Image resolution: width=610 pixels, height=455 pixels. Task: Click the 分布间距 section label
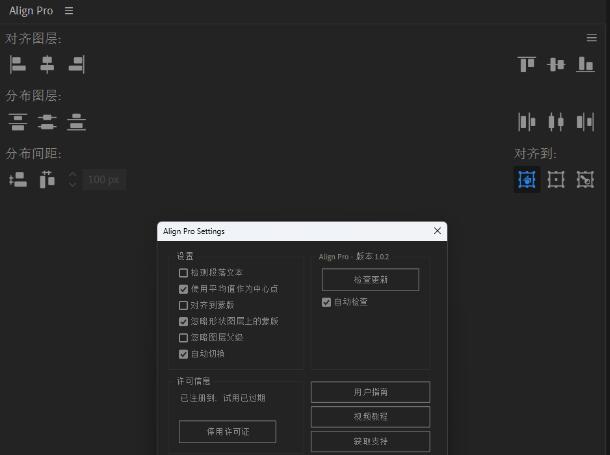tap(33, 154)
